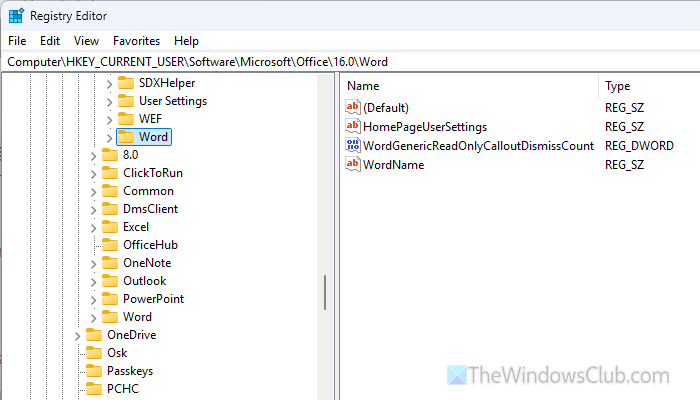
Task: Select the Outlook key label
Action: click(x=145, y=281)
